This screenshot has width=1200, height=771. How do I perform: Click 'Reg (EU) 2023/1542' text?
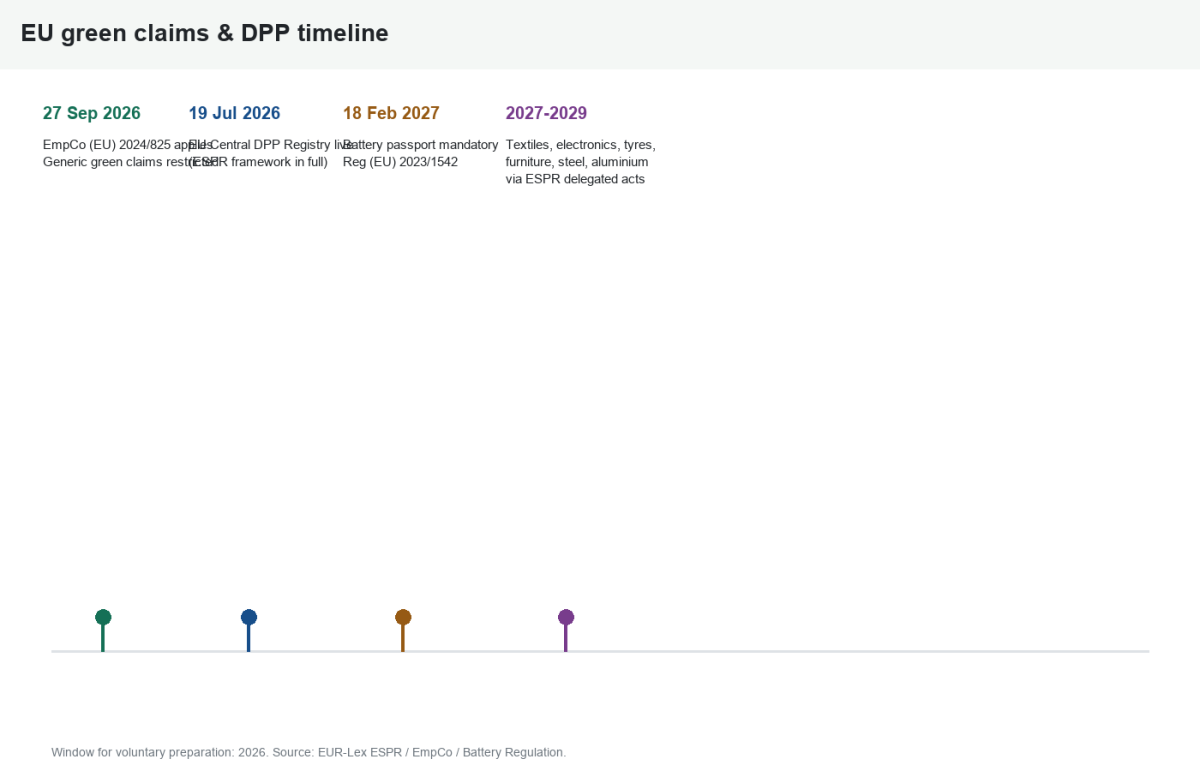click(400, 162)
